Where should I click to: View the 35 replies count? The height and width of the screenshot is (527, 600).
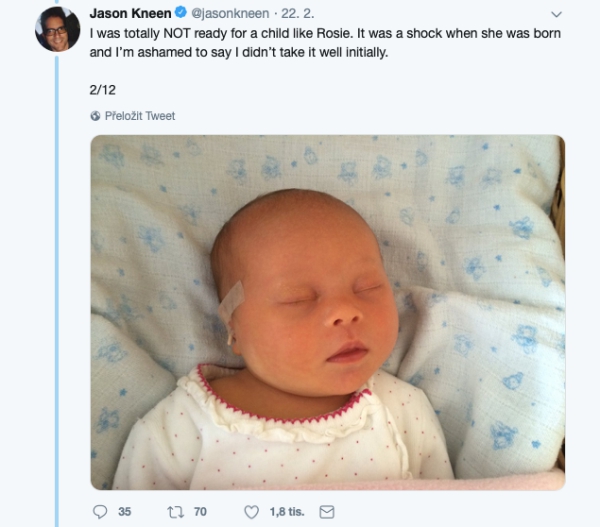pyautogui.click(x=125, y=512)
